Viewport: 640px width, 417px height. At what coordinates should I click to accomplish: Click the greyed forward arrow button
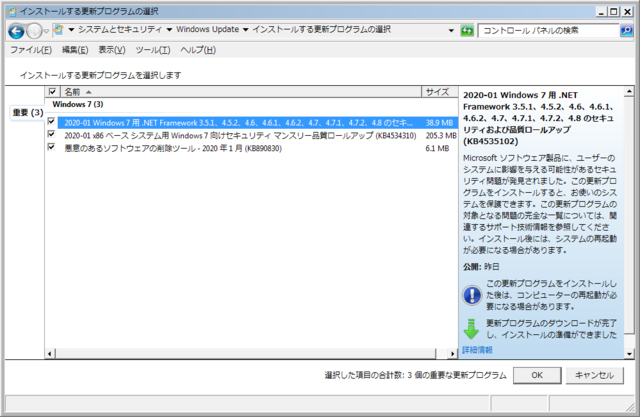pyautogui.click(x=34, y=31)
